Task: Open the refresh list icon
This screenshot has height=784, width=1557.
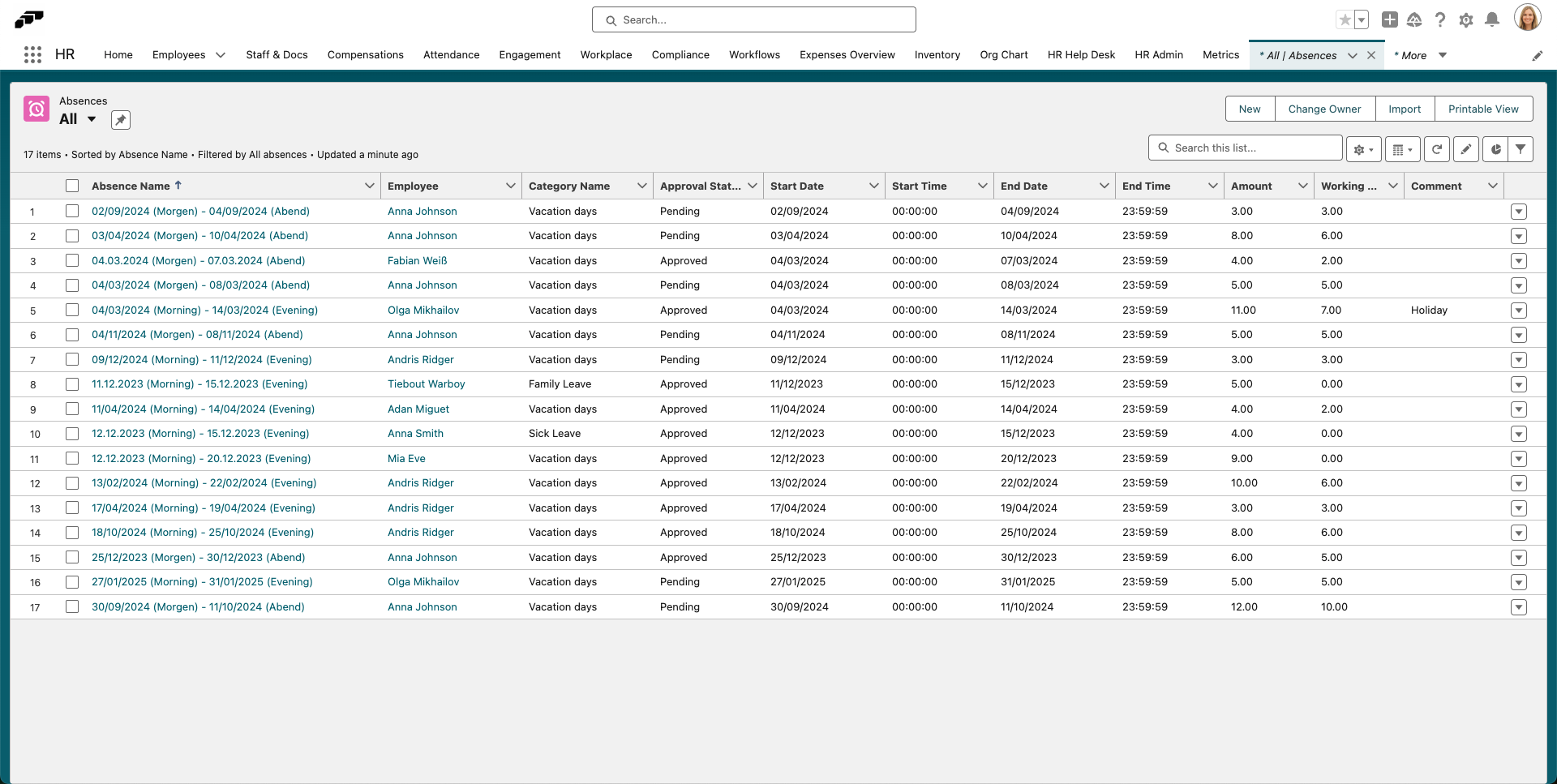Action: pyautogui.click(x=1437, y=149)
